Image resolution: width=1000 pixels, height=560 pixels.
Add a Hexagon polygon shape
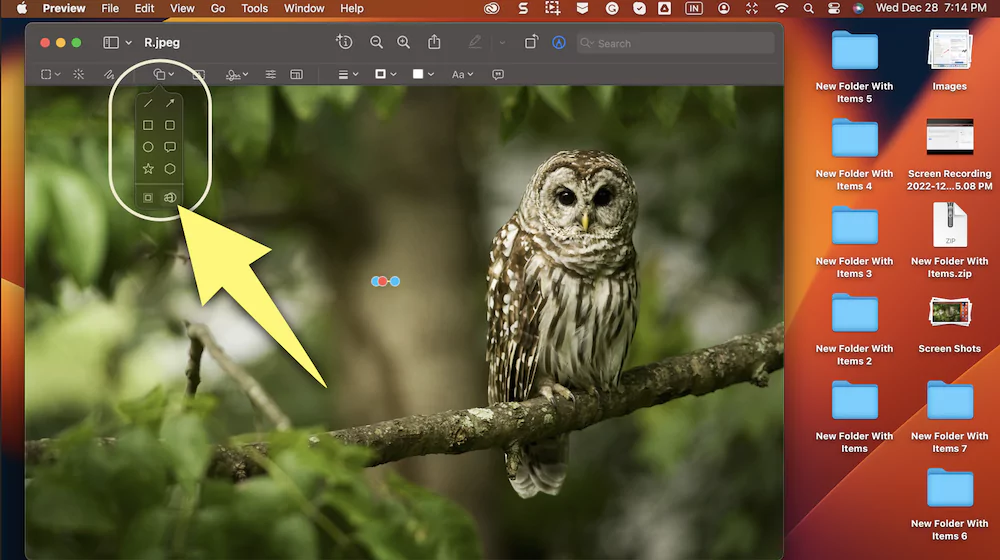pos(170,168)
